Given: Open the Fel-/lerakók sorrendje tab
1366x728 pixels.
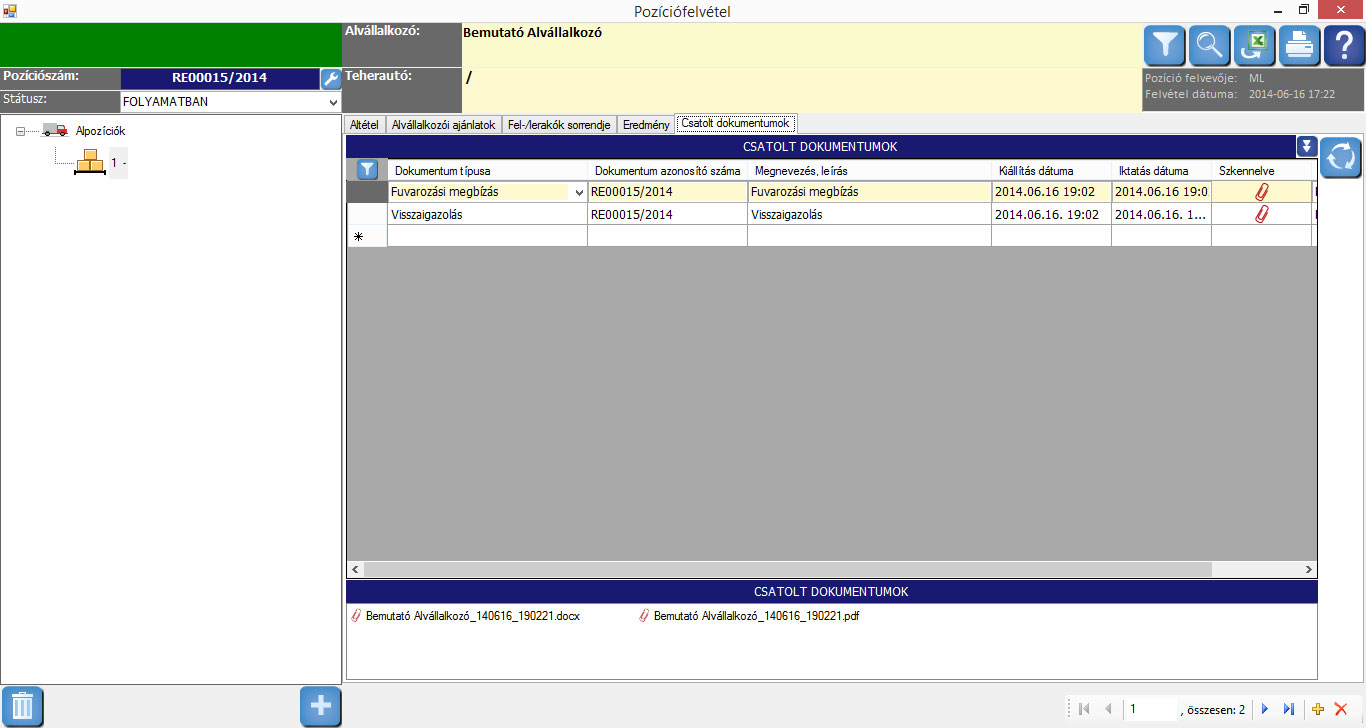Looking at the screenshot, I should tap(559, 125).
